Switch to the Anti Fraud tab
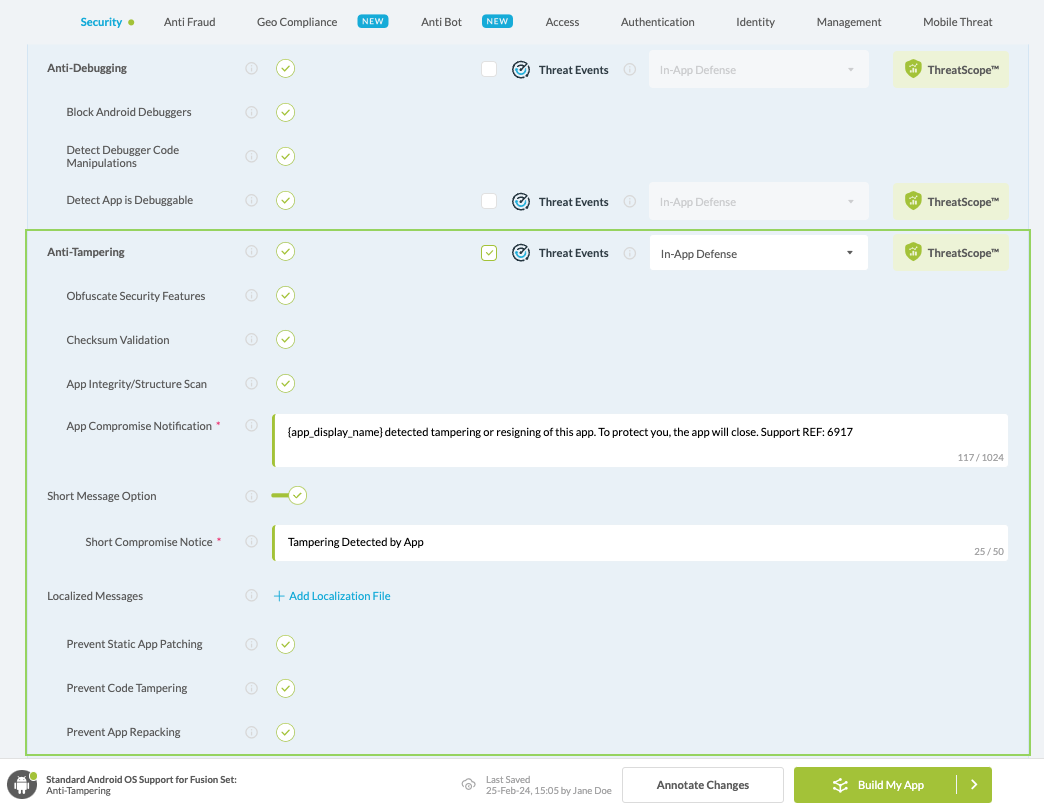The width and height of the screenshot is (1044, 810). pyautogui.click(x=189, y=22)
